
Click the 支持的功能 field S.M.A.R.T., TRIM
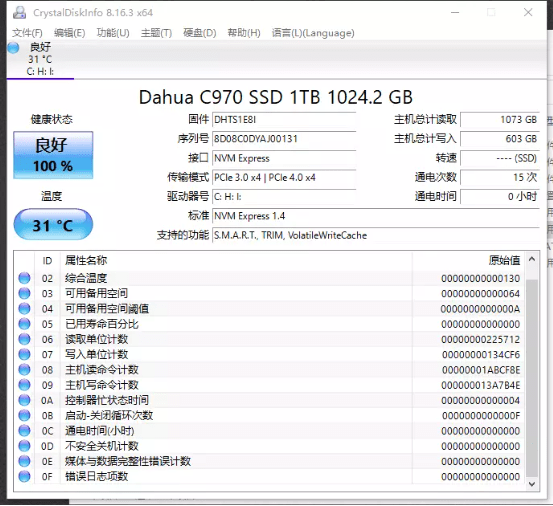pyautogui.click(x=376, y=235)
